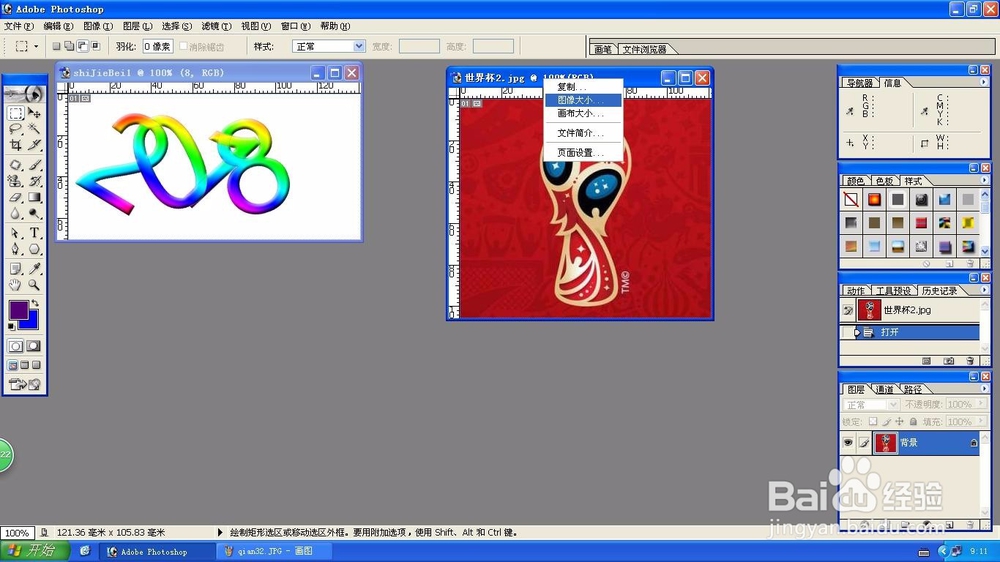Select the Path Selection arrow tool
Viewport: 1000px width, 562px height.
(16, 233)
